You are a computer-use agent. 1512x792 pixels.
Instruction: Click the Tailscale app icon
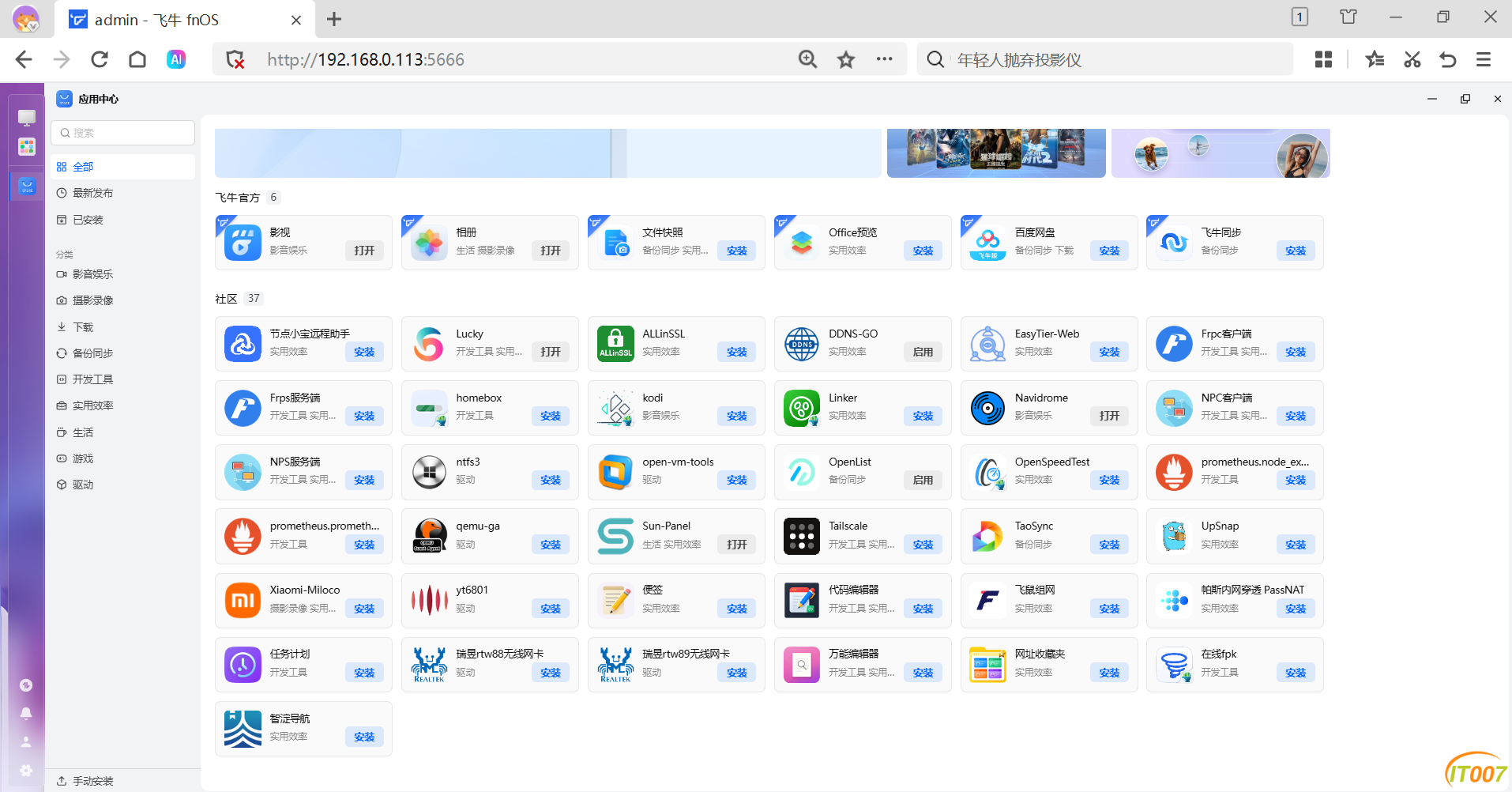click(801, 537)
